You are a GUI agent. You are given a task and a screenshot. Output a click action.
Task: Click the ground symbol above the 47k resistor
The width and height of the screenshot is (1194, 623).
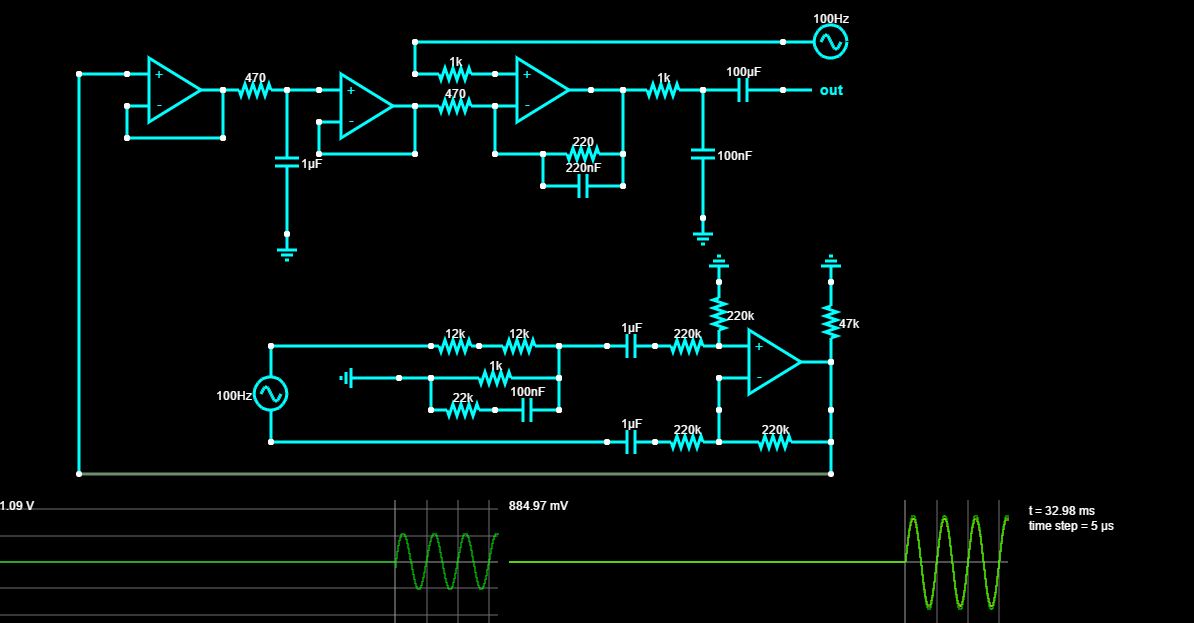pos(830,262)
